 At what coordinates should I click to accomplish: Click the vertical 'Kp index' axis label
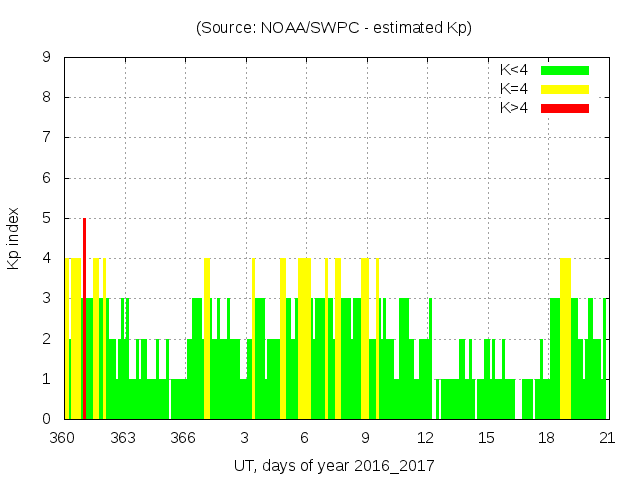tap(14, 238)
